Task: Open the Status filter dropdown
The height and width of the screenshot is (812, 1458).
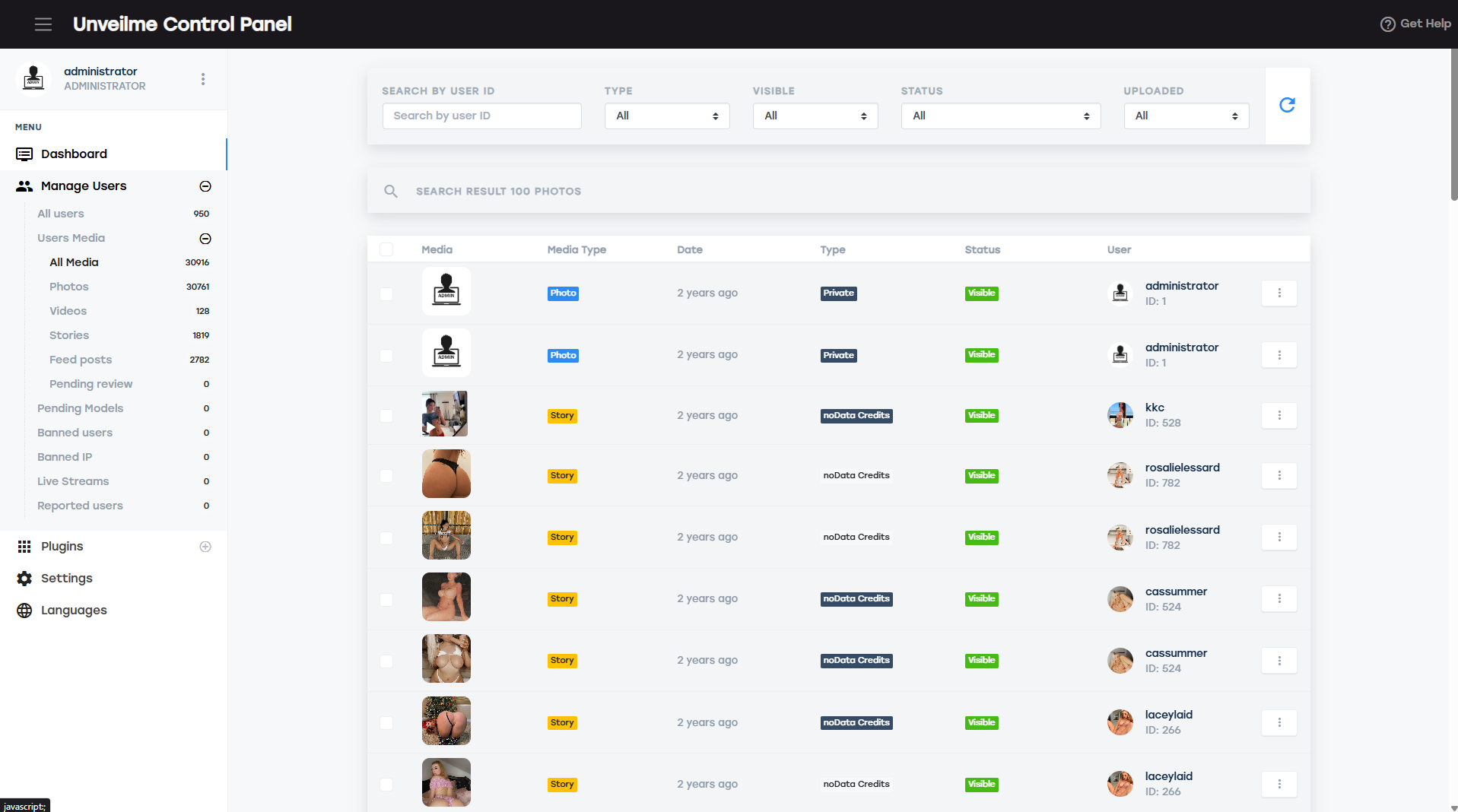Action: click(x=1000, y=116)
